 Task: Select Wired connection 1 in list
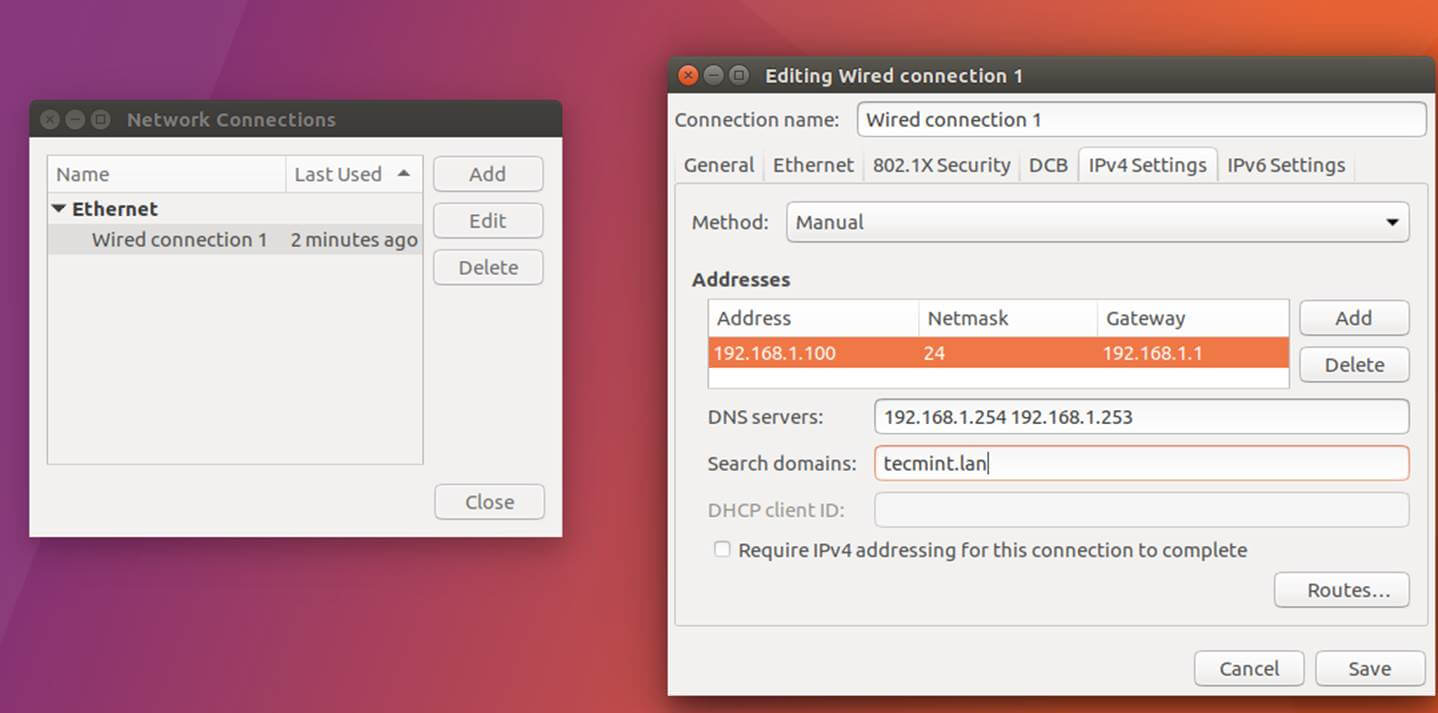[180, 240]
